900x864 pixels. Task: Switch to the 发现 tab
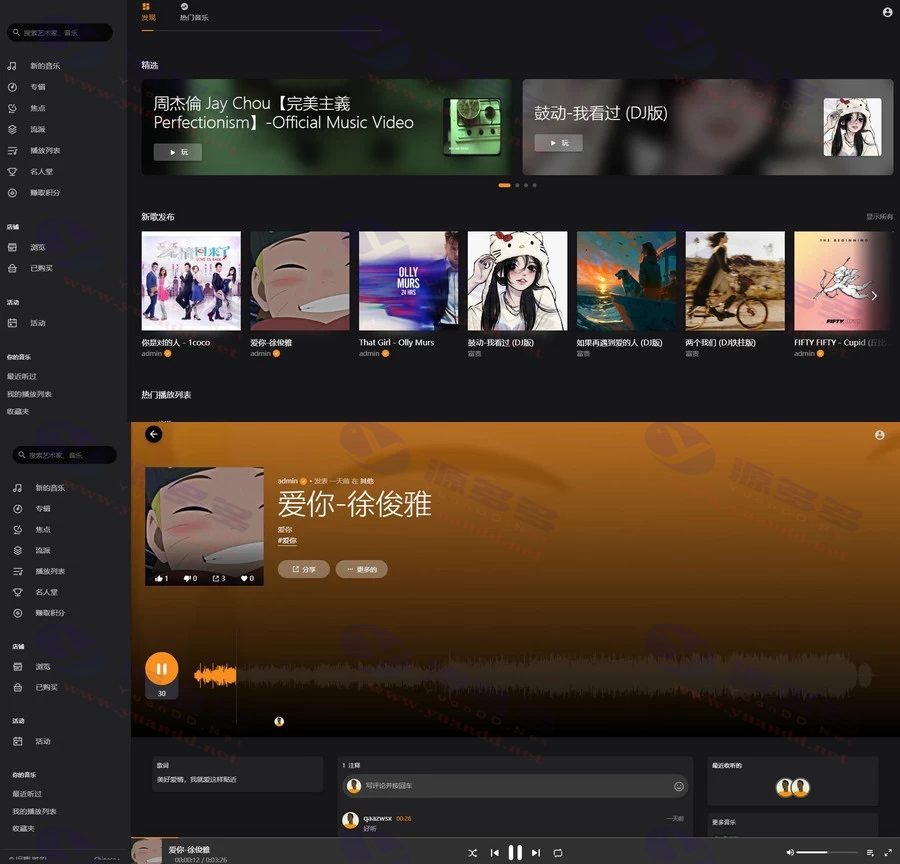pos(148,12)
